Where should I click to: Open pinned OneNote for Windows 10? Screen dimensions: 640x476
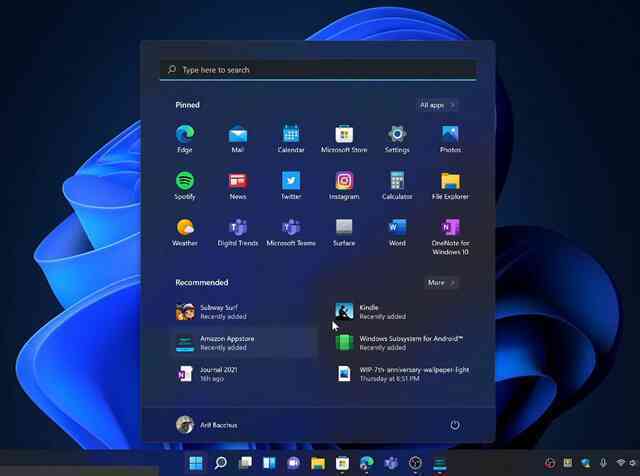pyautogui.click(x=450, y=237)
